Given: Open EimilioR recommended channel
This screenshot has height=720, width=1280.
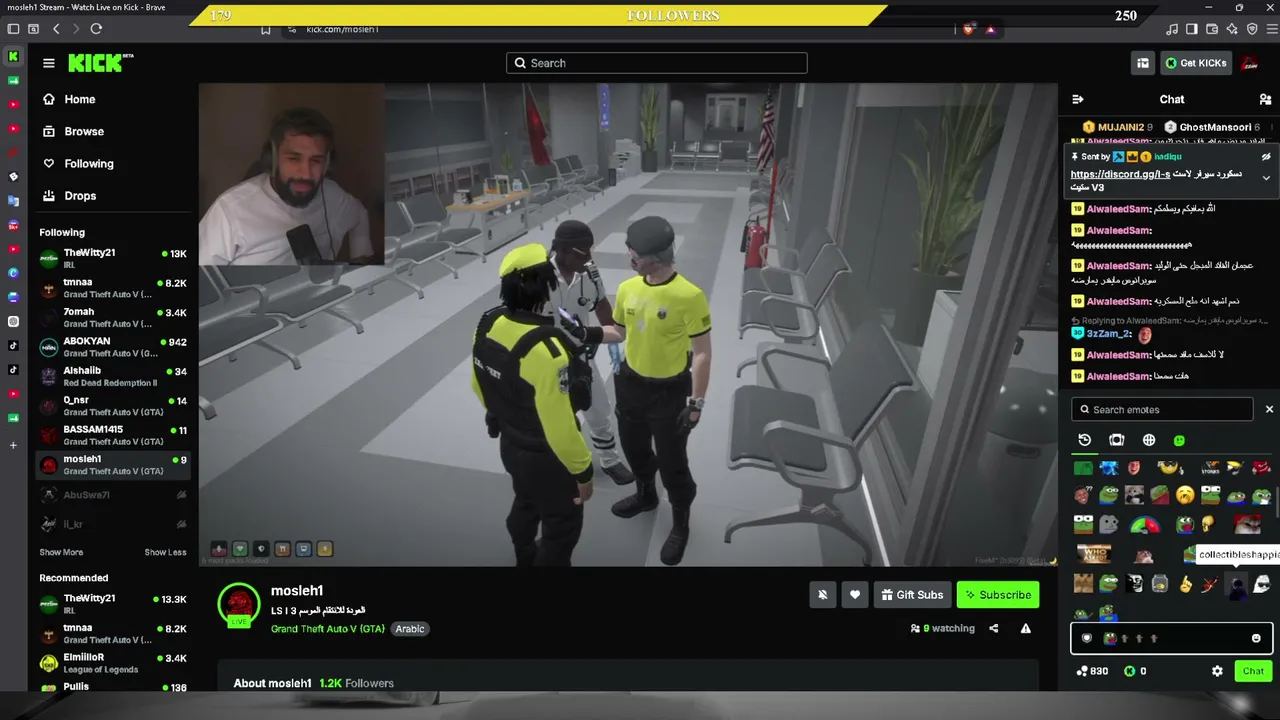Looking at the screenshot, I should (x=113, y=663).
